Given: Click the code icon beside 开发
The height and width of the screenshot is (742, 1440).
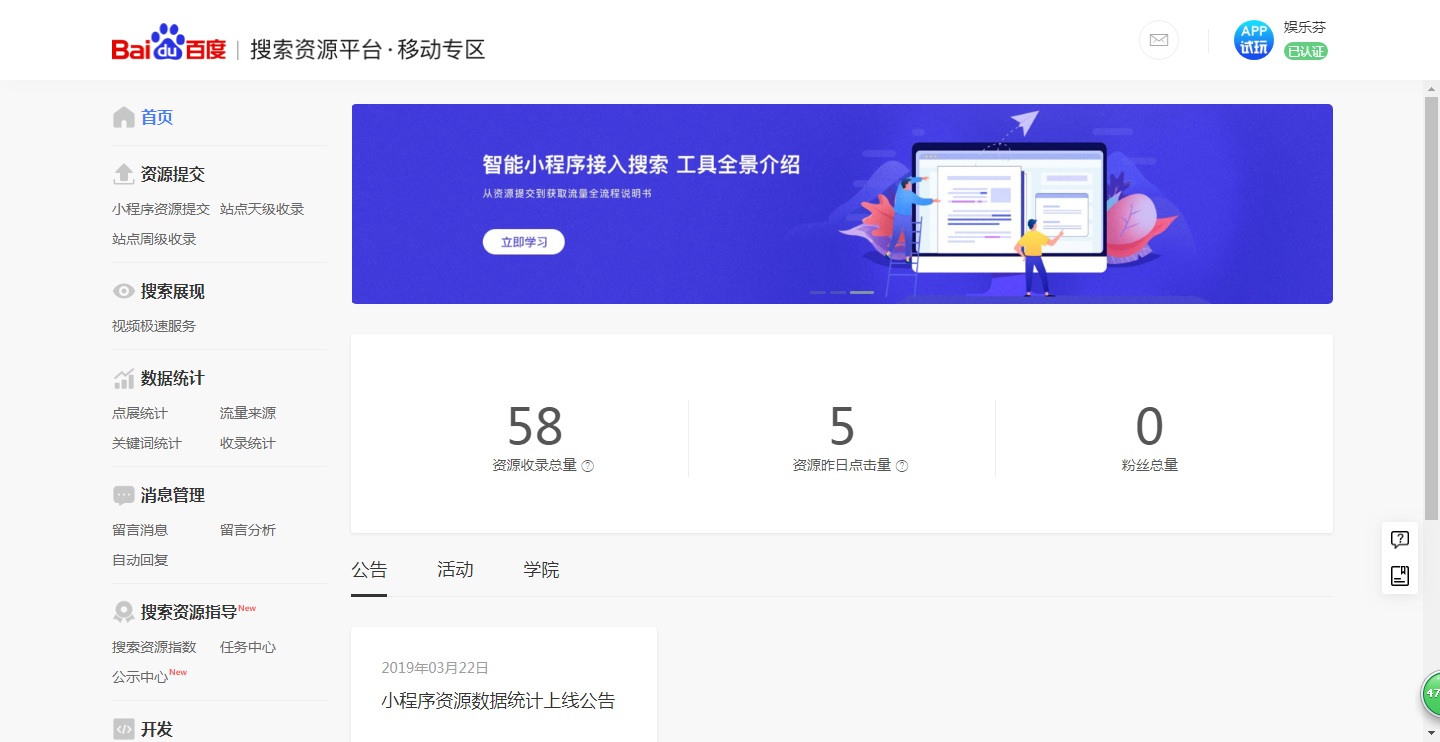Looking at the screenshot, I should (x=124, y=729).
